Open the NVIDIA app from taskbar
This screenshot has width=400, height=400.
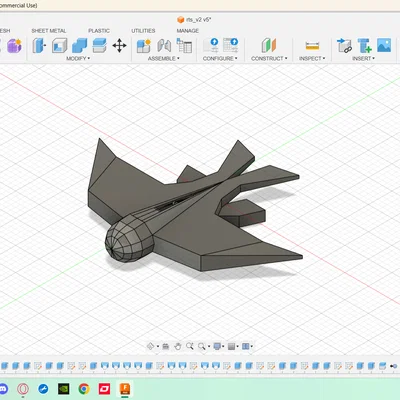pos(64,389)
